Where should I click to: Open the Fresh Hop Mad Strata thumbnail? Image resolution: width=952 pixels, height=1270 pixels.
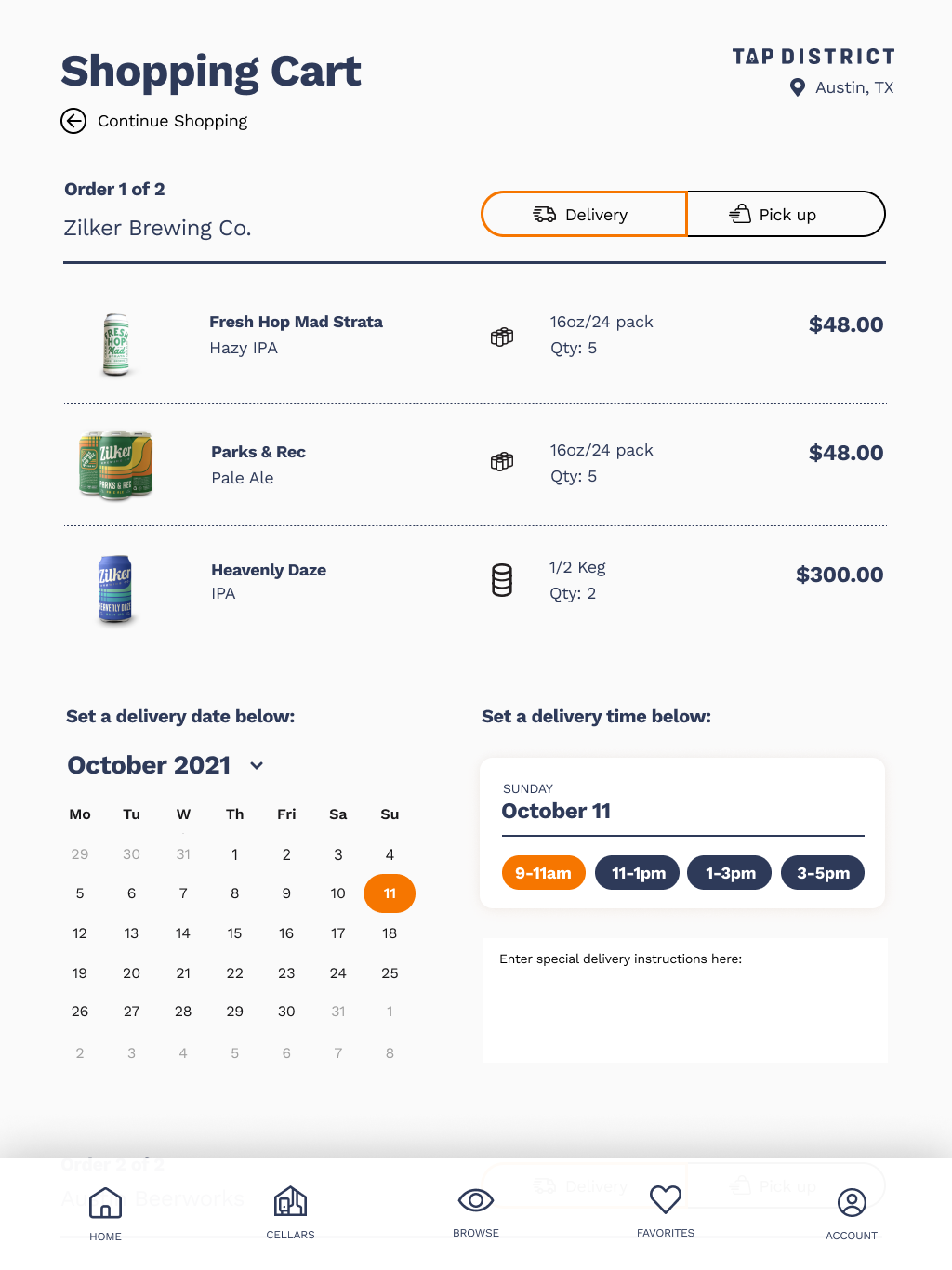point(116,344)
